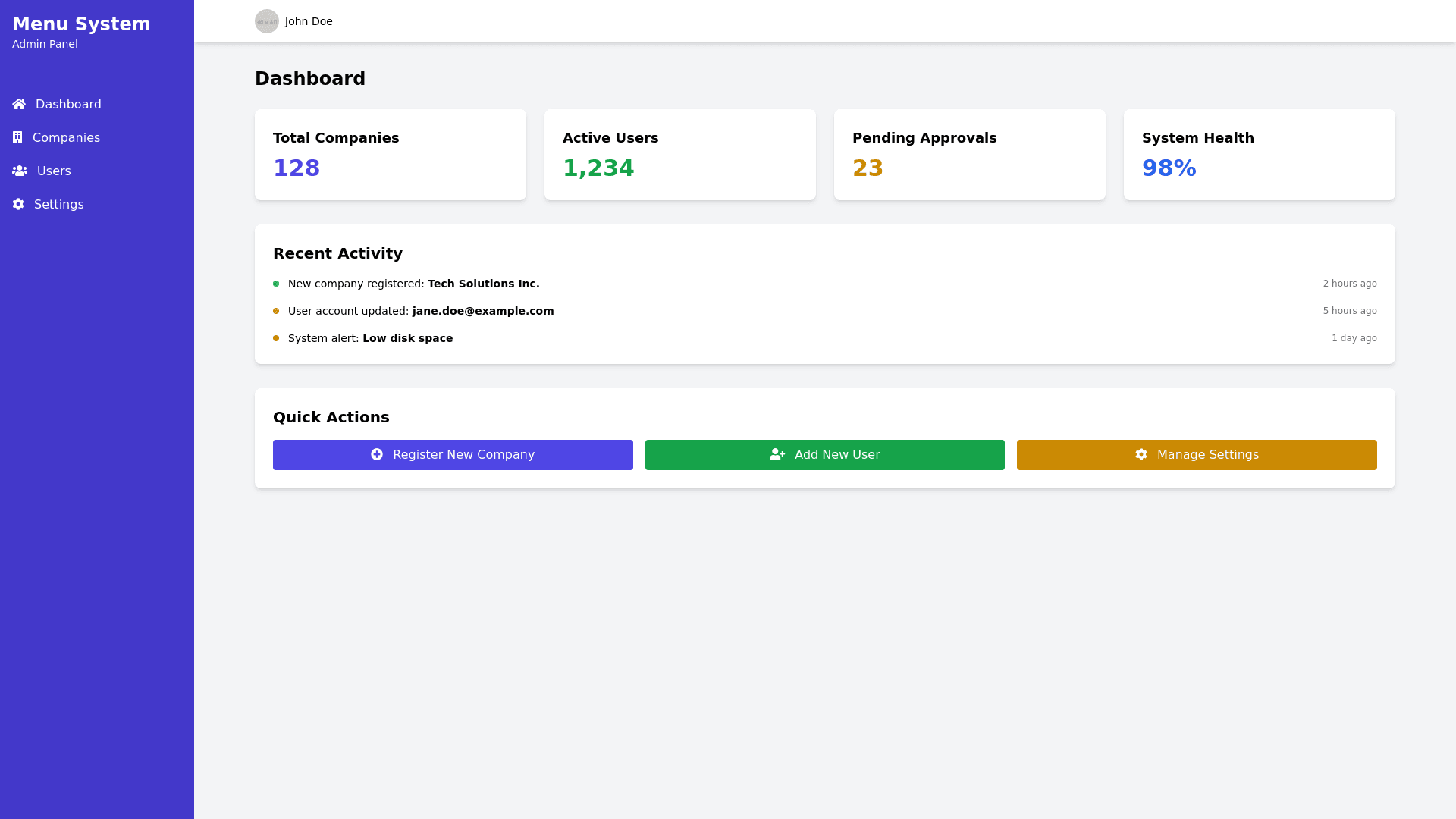Go to Users in the sidebar
This screenshot has height=819, width=1456.
[54, 171]
